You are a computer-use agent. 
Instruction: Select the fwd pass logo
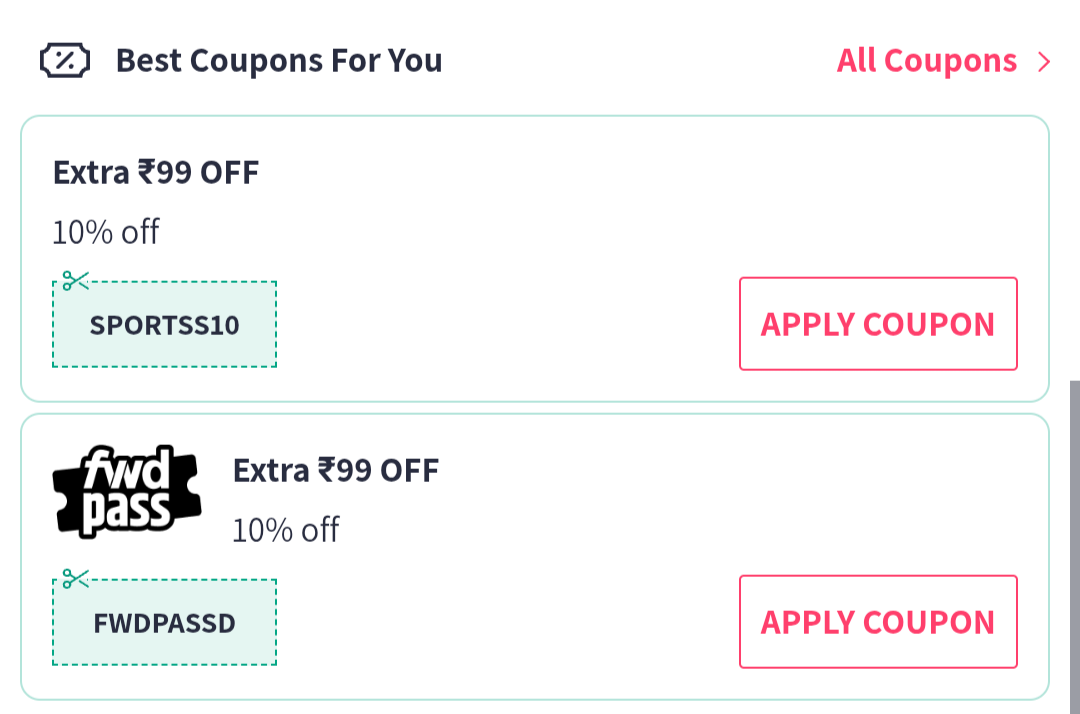[126, 489]
